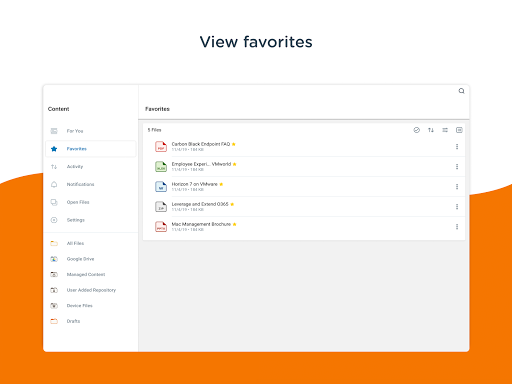Click the select-all checkmark circle icon
Image resolution: width=512 pixels, height=384 pixels.
416,130
